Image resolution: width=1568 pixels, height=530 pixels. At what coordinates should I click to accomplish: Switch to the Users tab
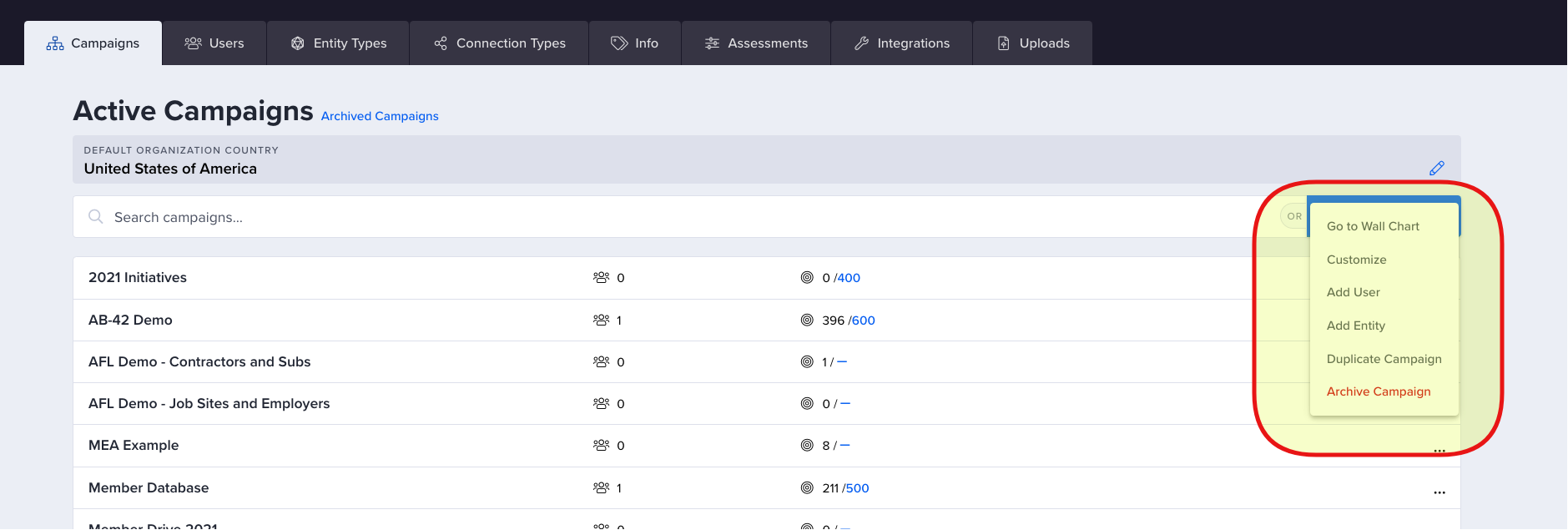pyautogui.click(x=214, y=43)
